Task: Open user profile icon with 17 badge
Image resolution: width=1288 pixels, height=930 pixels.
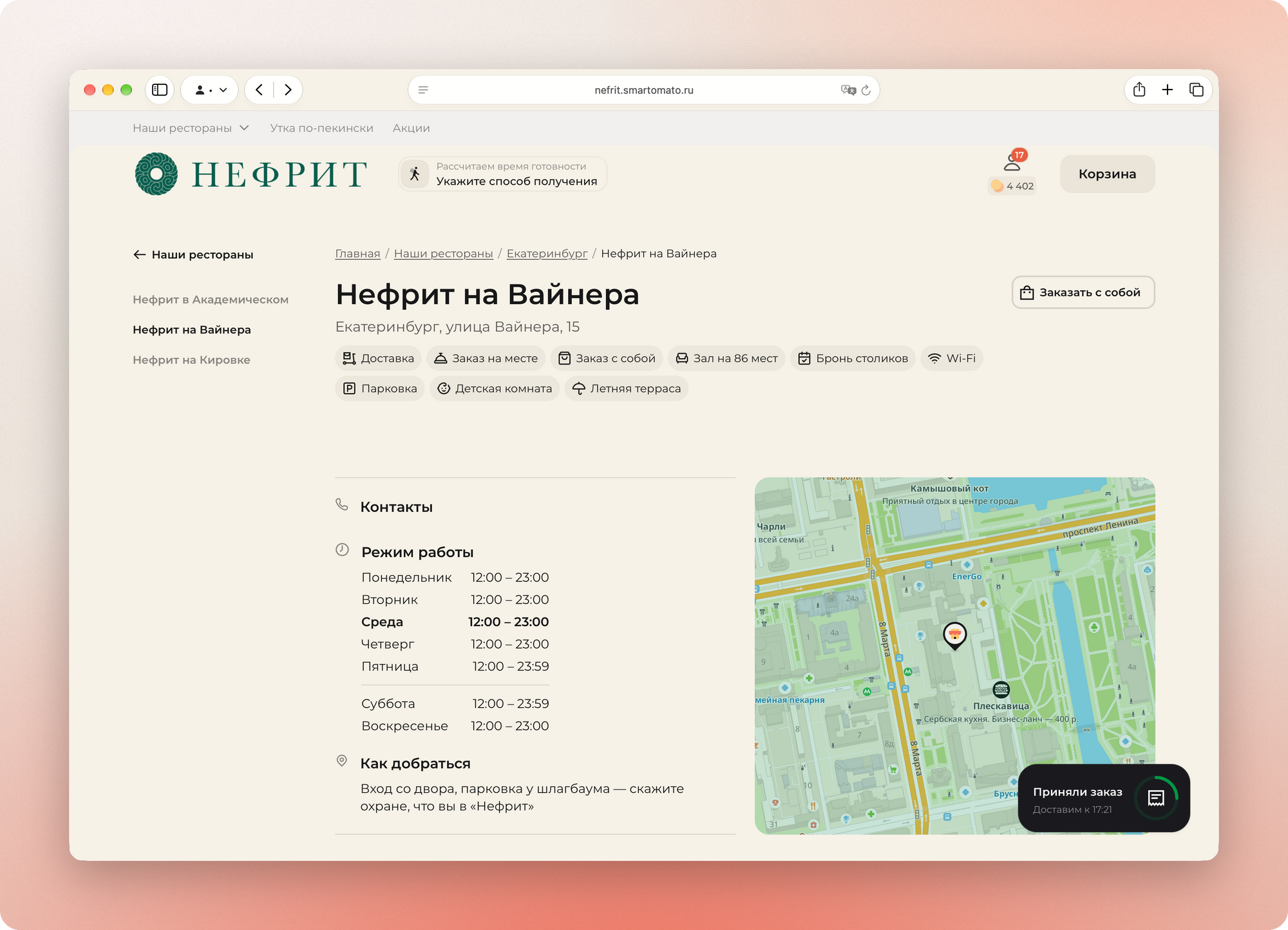Action: click(1013, 161)
